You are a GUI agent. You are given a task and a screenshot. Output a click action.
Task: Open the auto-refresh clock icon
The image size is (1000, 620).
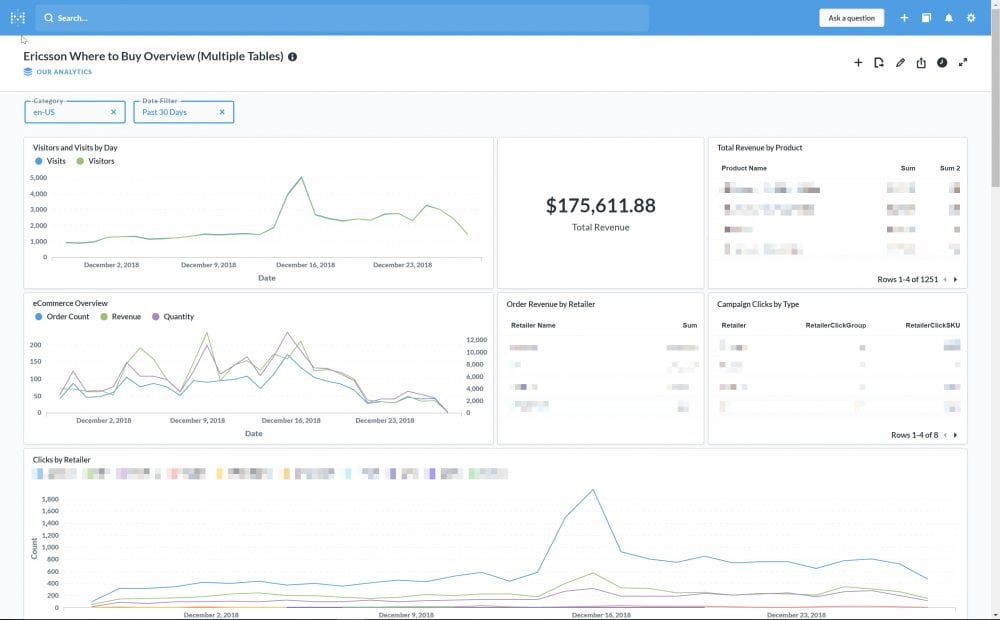tap(942, 63)
